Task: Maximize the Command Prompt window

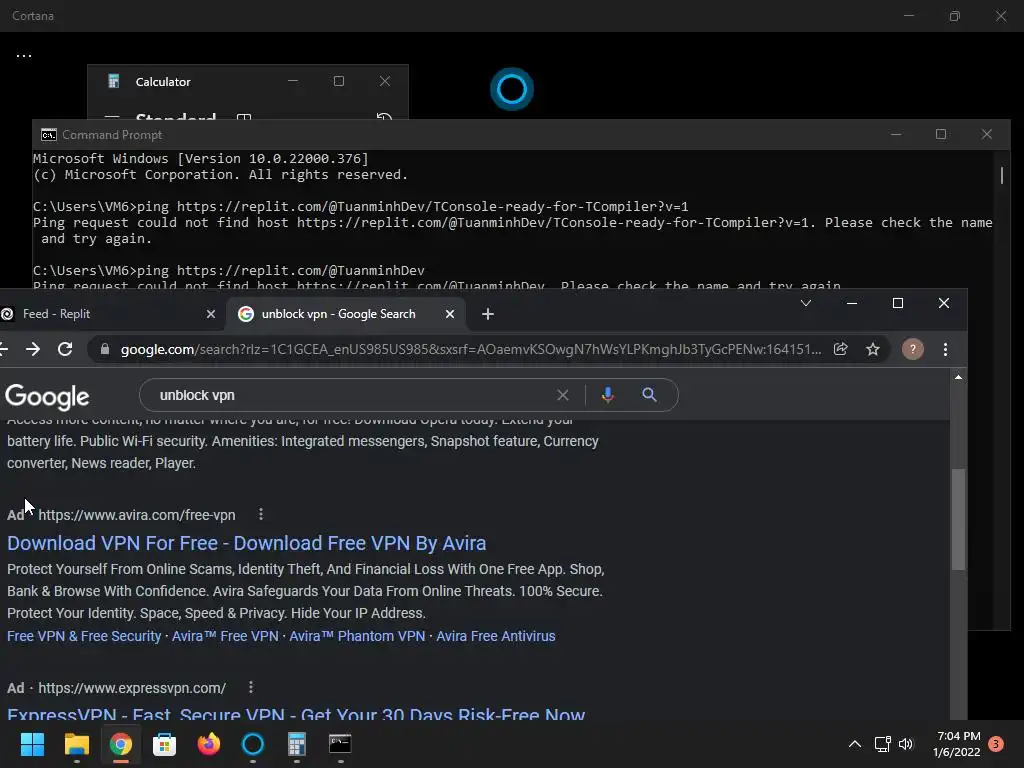Action: pos(941,134)
